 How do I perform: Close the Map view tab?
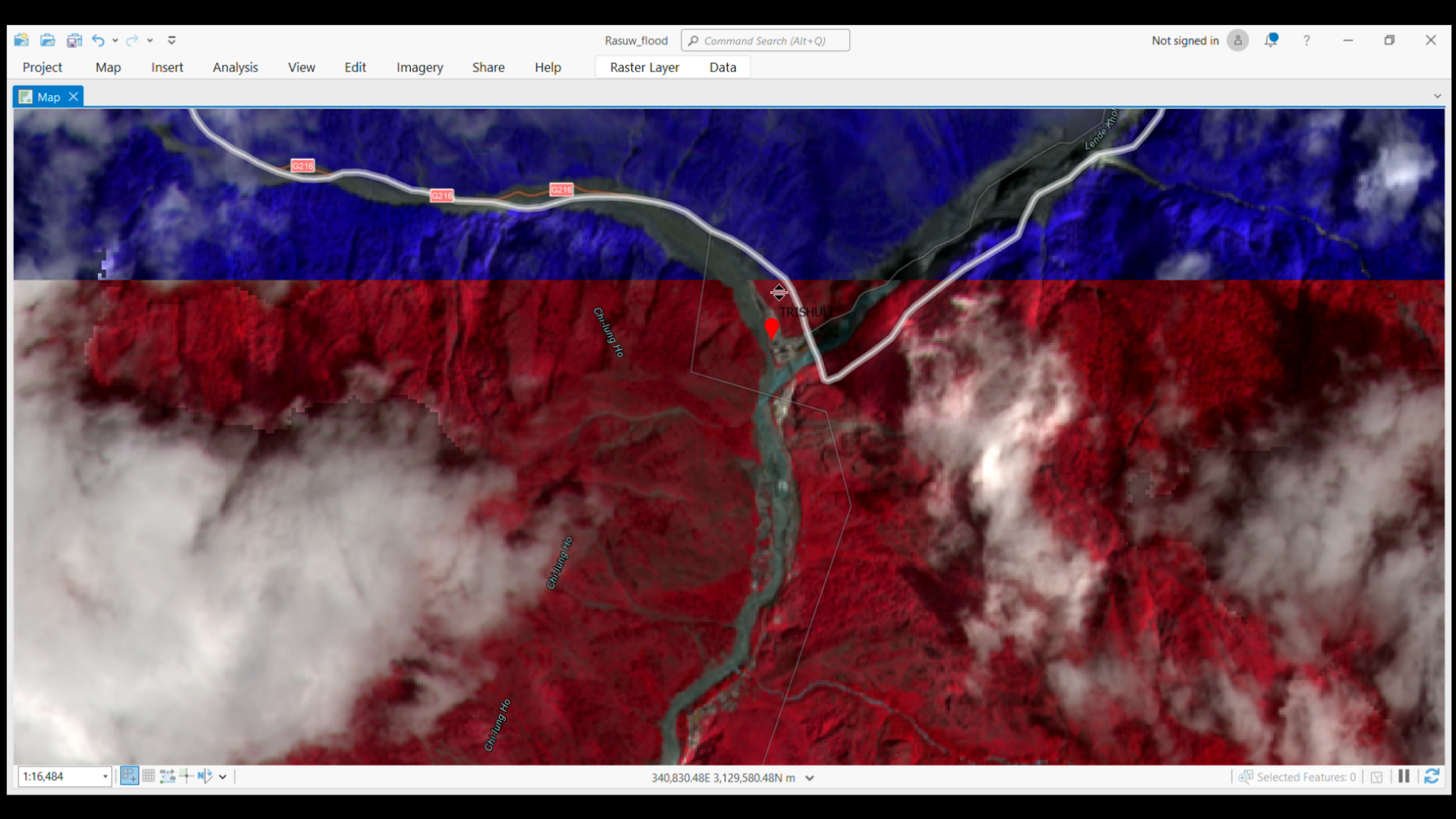[x=73, y=96]
